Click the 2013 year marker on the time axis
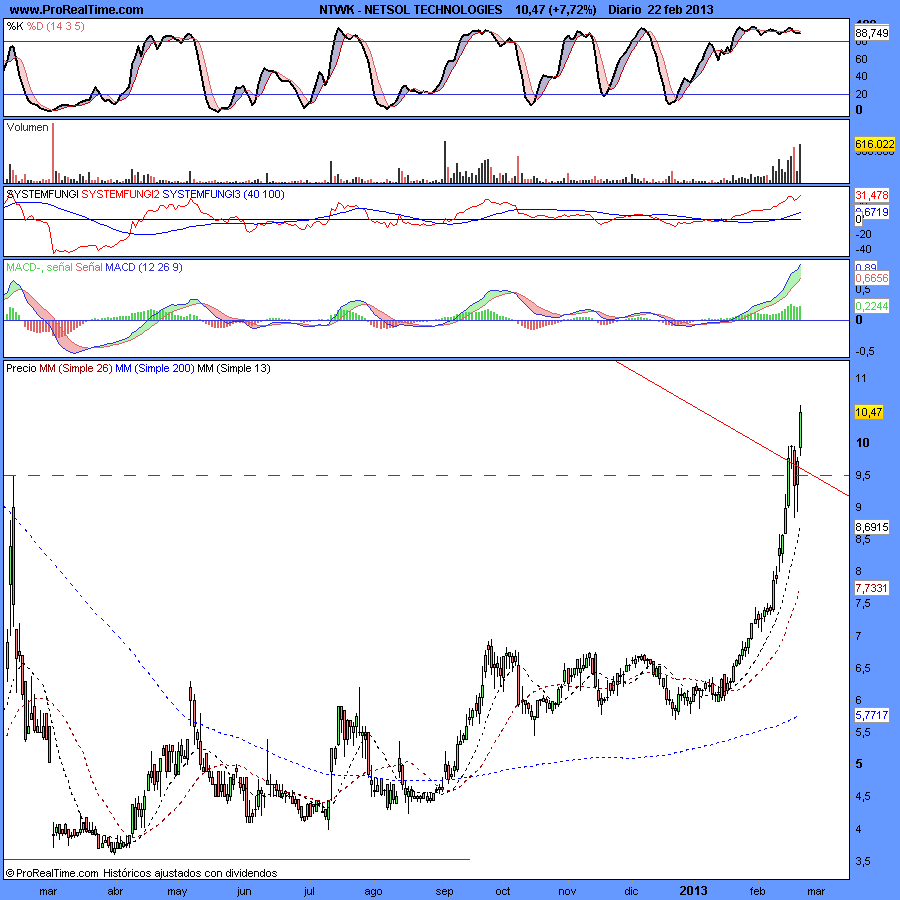 tap(693, 891)
